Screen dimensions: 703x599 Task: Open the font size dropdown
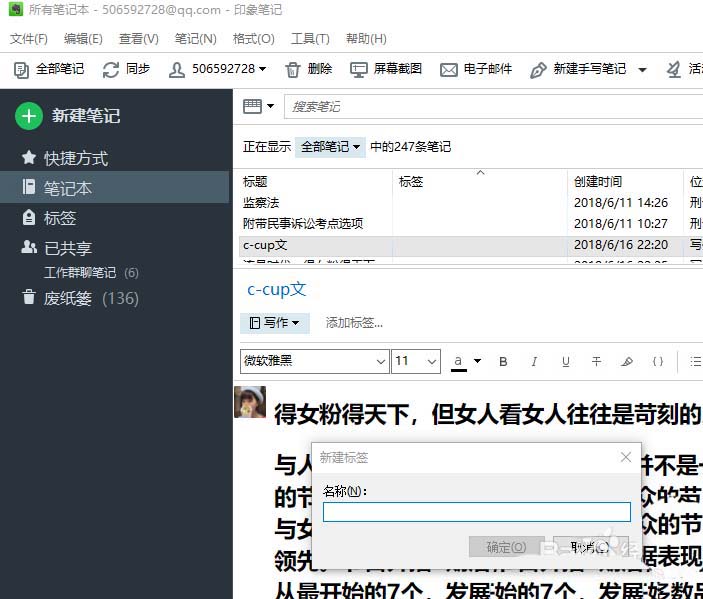pyautogui.click(x=416, y=361)
